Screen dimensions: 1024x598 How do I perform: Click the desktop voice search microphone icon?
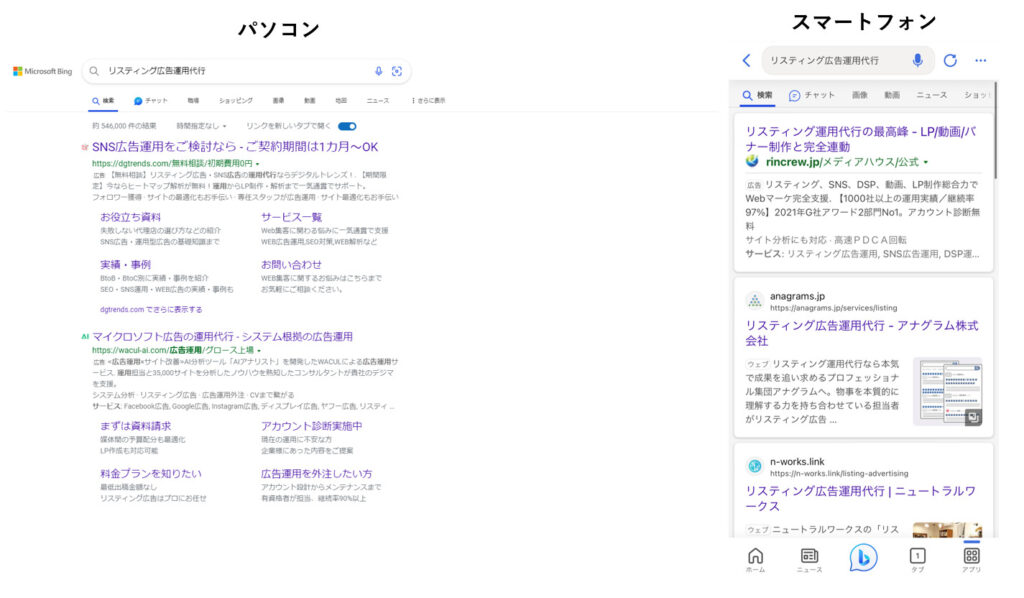tap(378, 71)
